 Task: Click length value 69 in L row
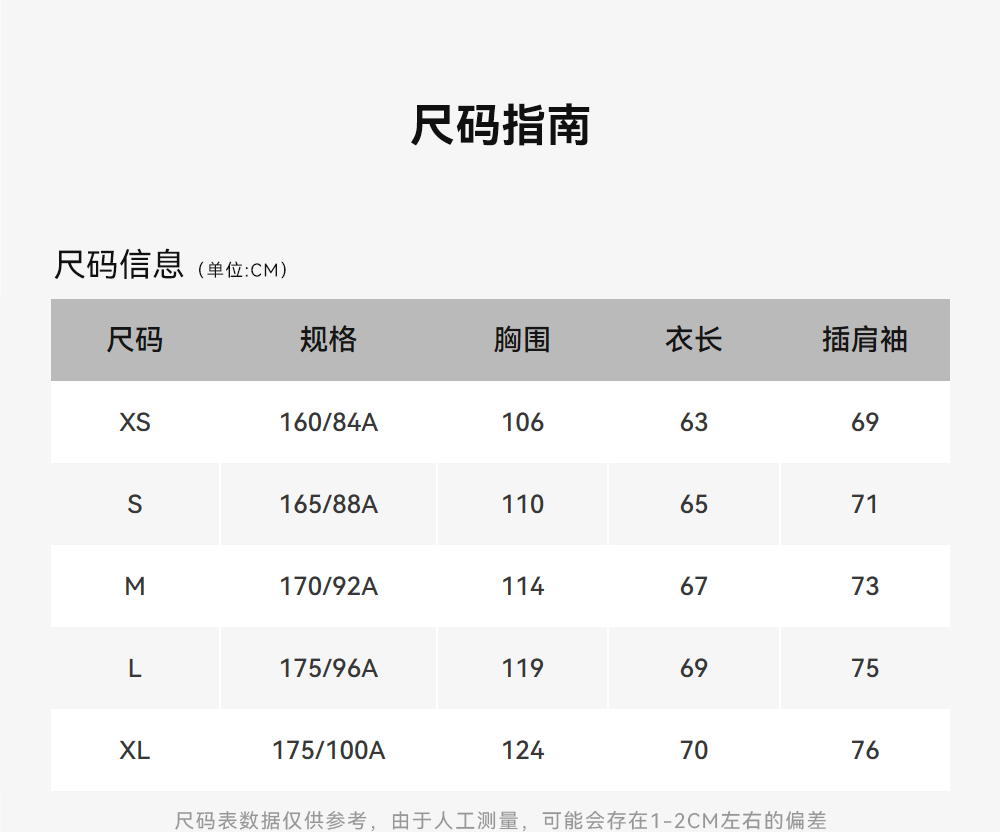click(694, 668)
